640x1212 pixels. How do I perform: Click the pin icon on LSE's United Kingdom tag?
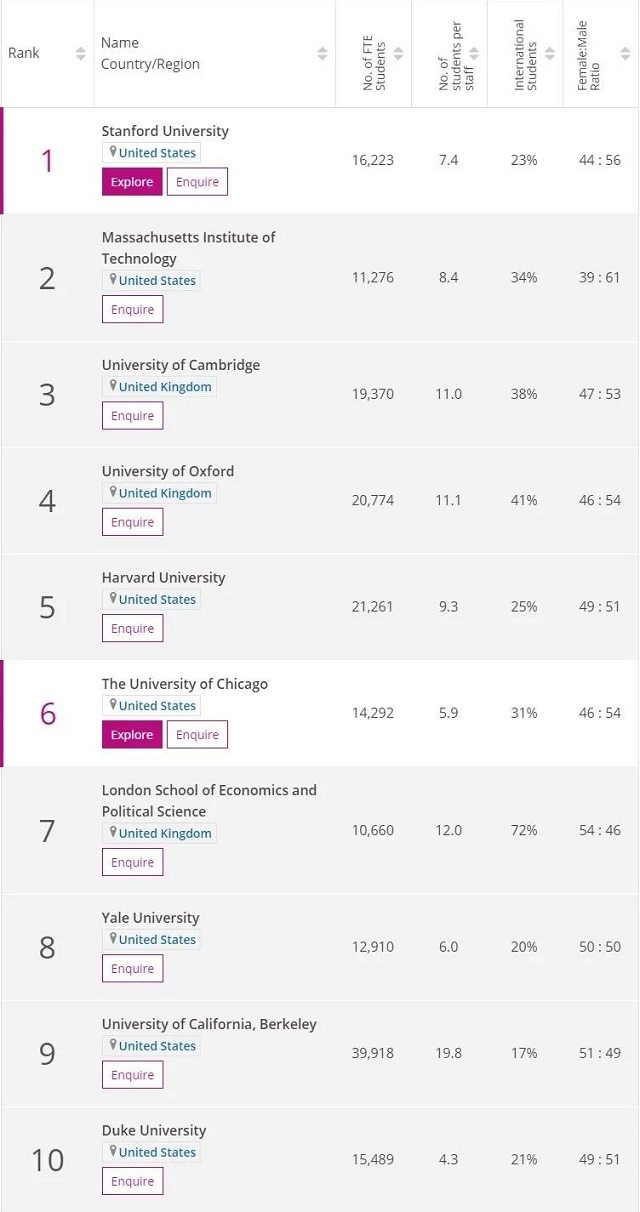click(113, 832)
